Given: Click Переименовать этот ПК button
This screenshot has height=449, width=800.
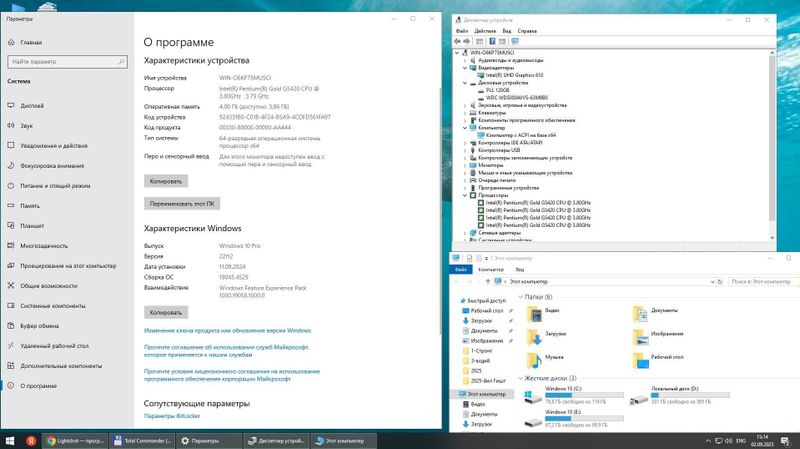Looking at the screenshot, I should point(182,204).
